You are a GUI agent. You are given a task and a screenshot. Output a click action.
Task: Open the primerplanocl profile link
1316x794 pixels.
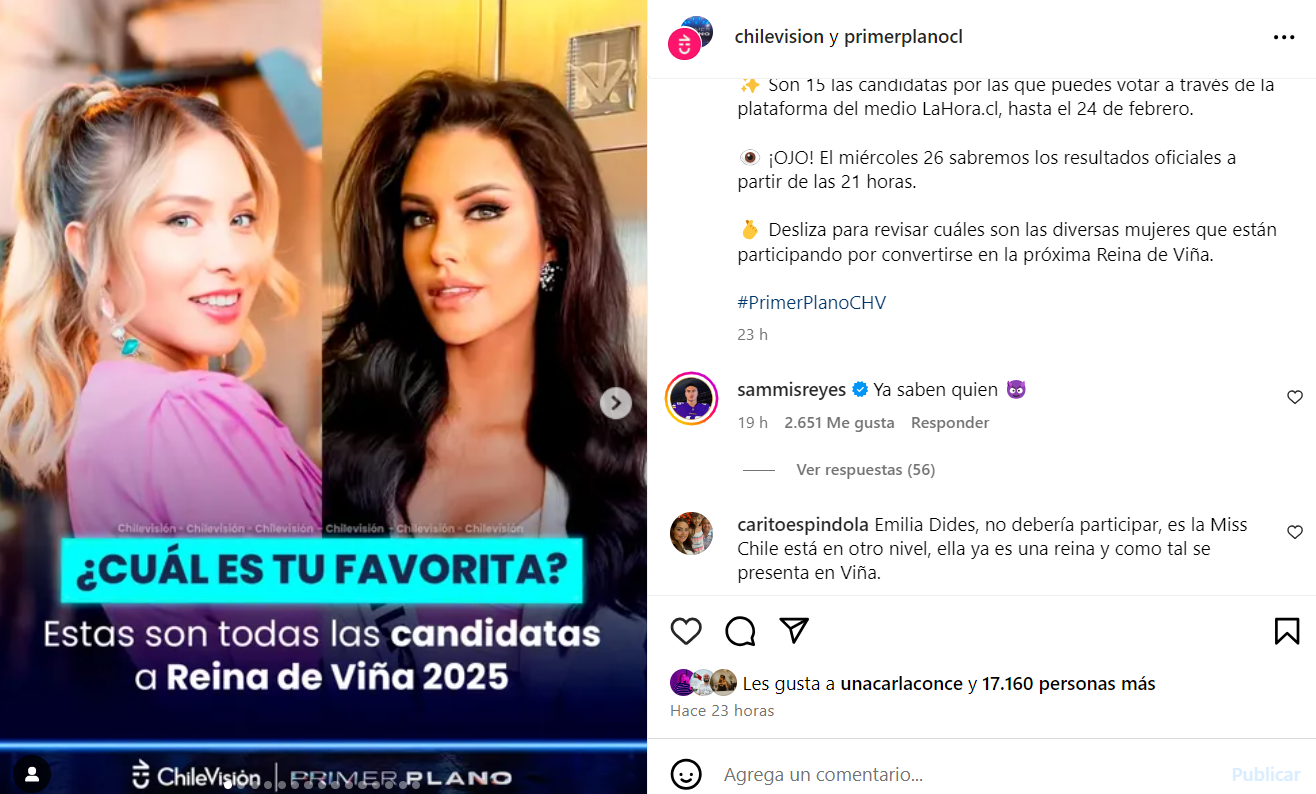903,37
